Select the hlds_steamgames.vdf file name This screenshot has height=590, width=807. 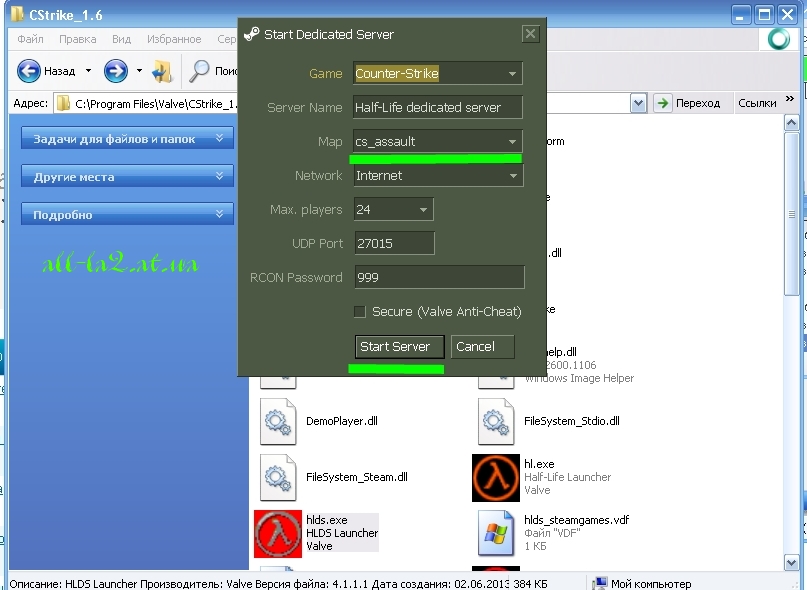click(576, 520)
